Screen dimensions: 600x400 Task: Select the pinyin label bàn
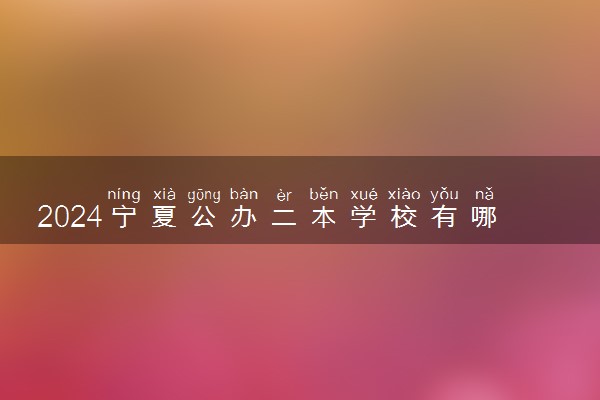click(x=244, y=194)
